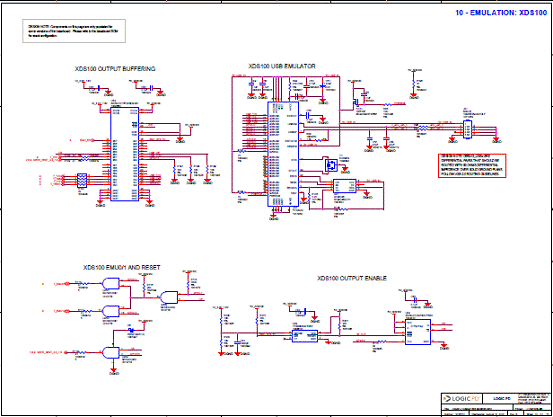Click the gray design note box at top left
The height and width of the screenshot is (417, 553).
74,31
